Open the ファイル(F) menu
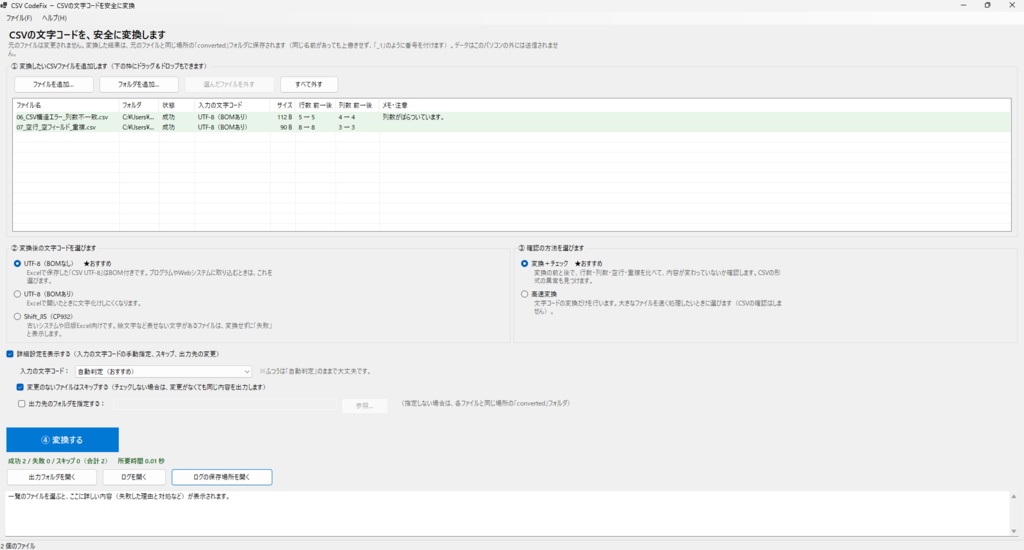Viewport: 1024px width, 550px height. coord(19,18)
